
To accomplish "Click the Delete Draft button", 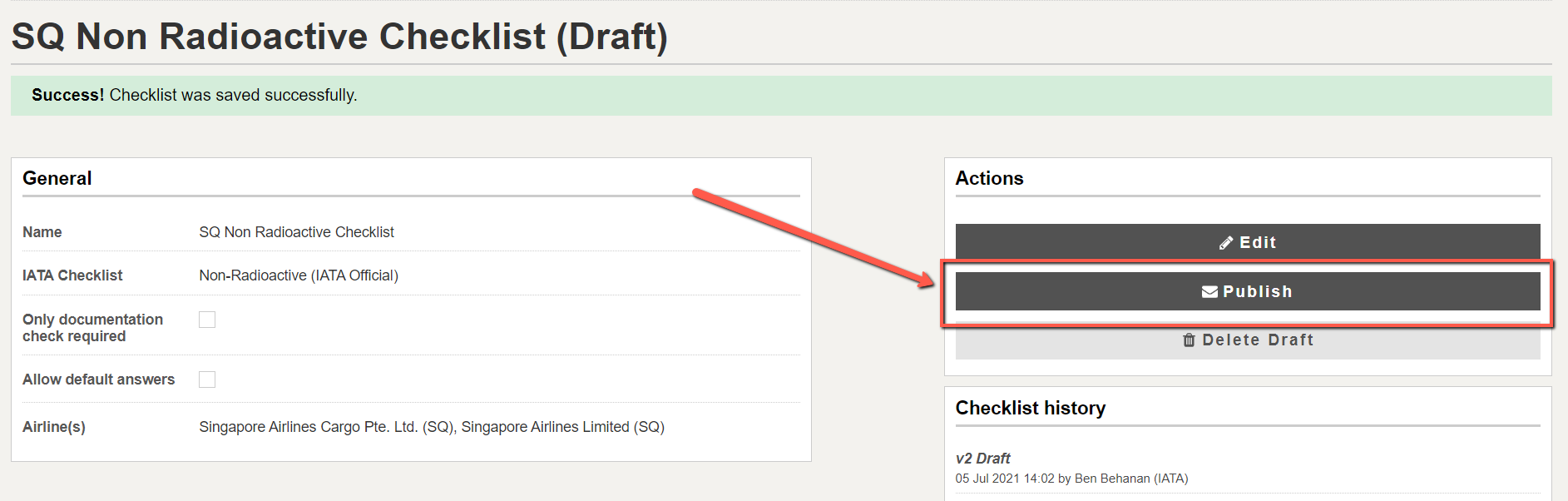I will pos(1248,340).
